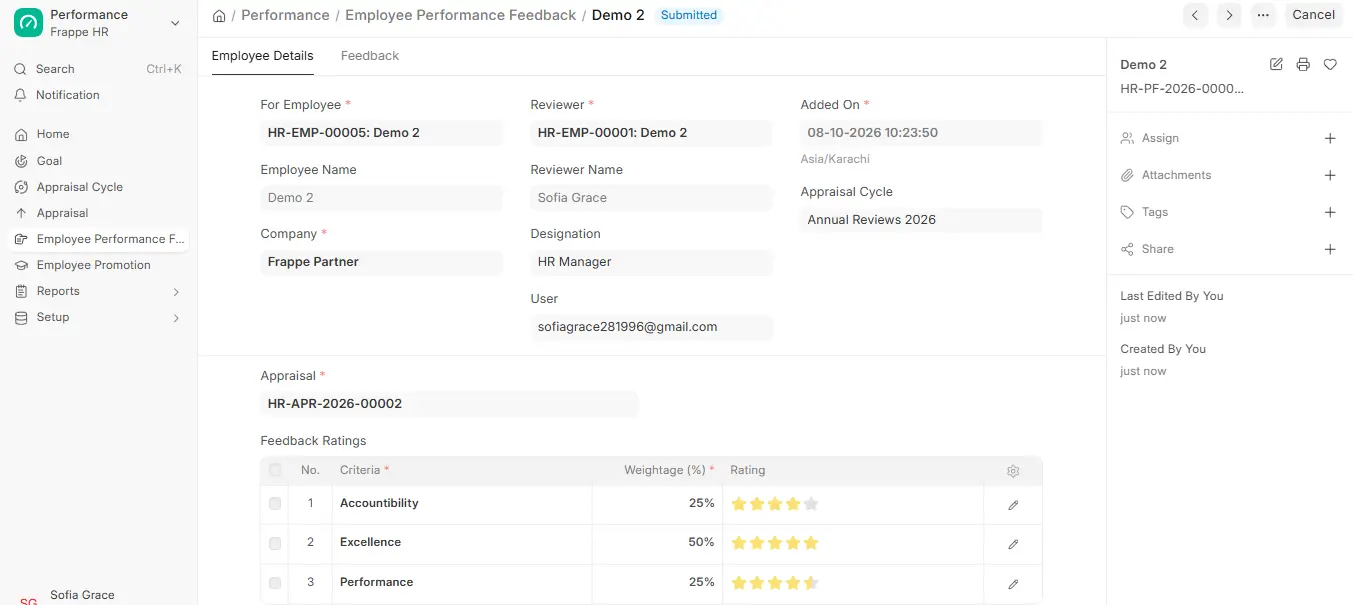The image size is (1353, 605).
Task: Click the Added On date field
Action: click(x=920, y=133)
